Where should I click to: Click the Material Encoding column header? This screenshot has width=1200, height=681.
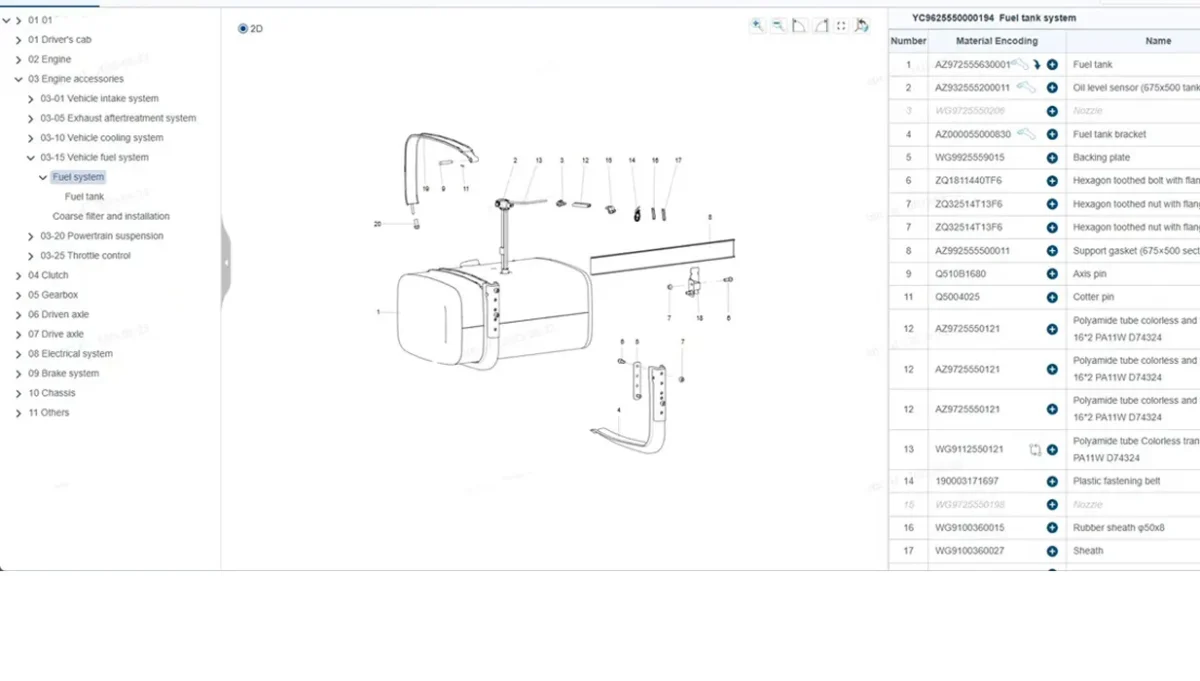[x=996, y=41]
